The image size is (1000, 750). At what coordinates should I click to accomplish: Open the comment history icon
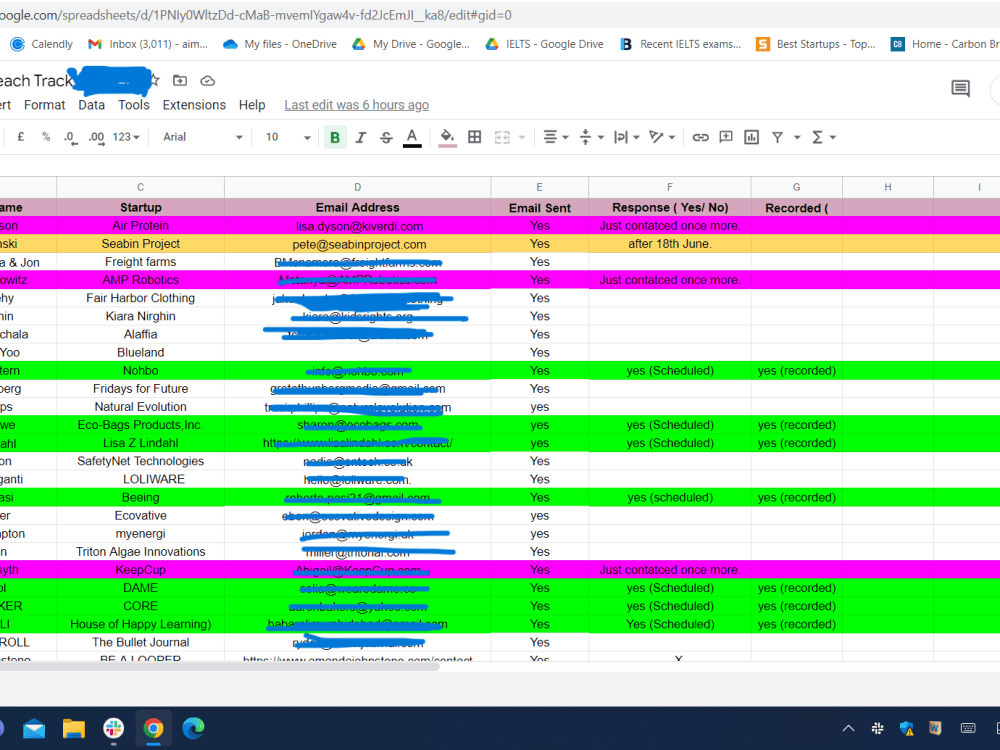pos(960,88)
